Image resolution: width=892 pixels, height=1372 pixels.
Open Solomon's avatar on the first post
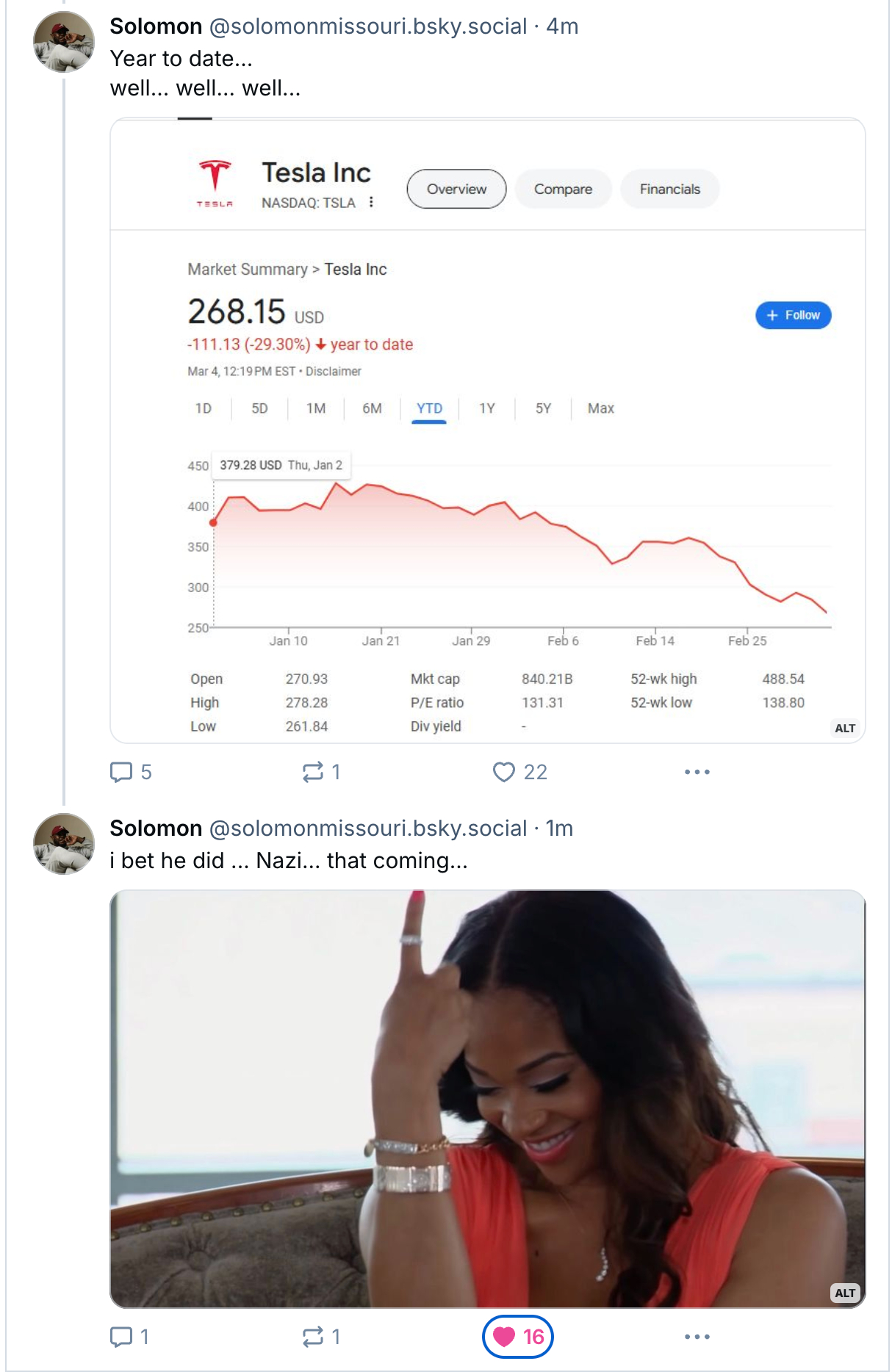pos(64,42)
